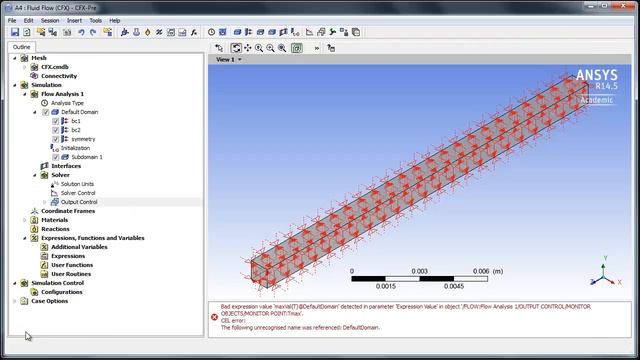Click the red error icon in messages
The image size is (640, 360).
[x=214, y=317]
